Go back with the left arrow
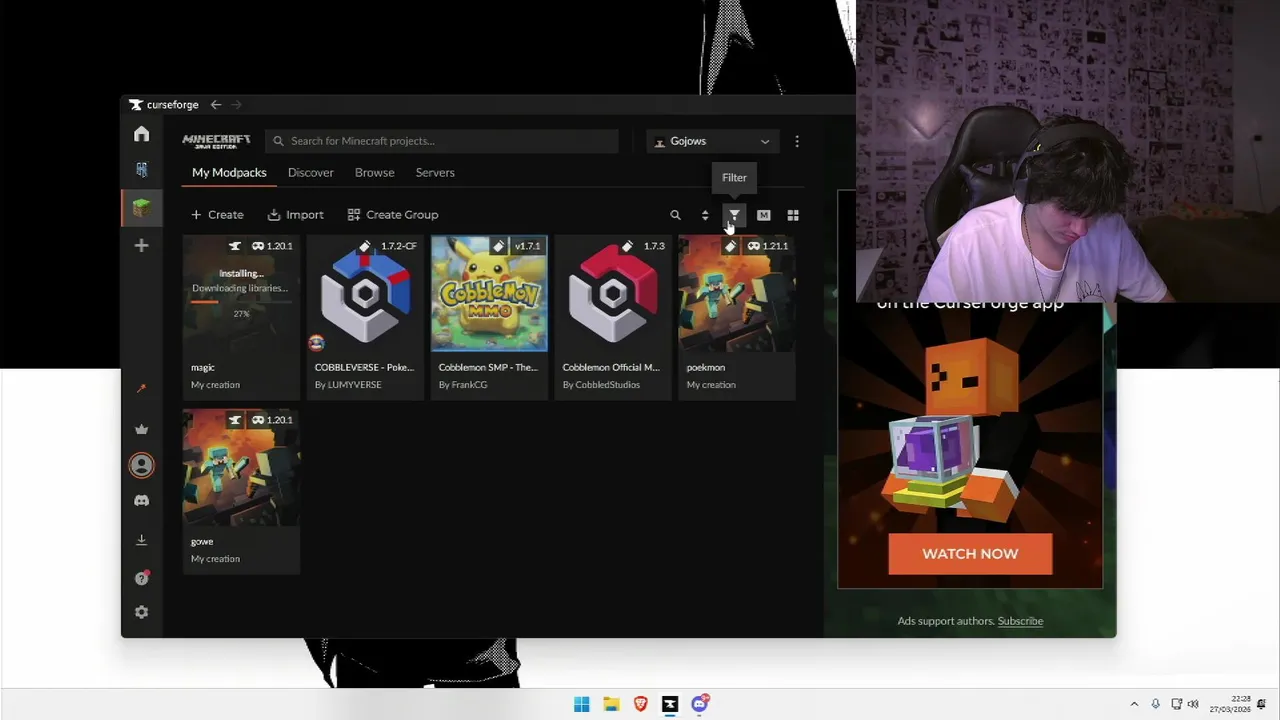The height and width of the screenshot is (720, 1280). (x=216, y=104)
